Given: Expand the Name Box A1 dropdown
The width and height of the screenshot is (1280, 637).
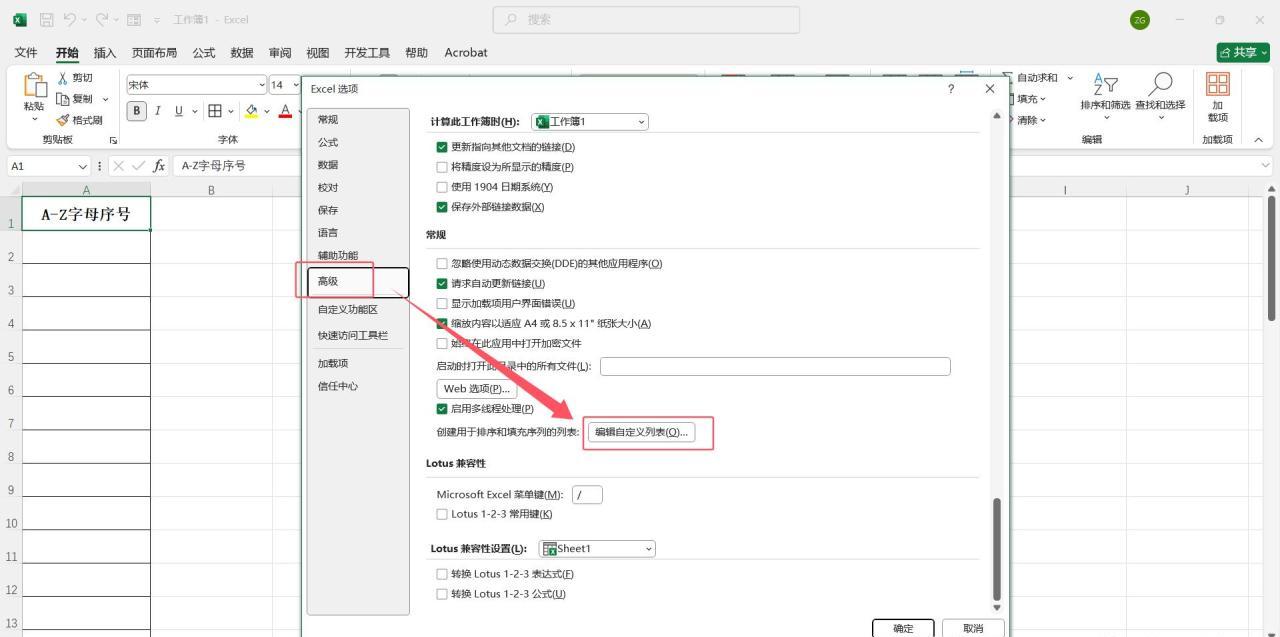Looking at the screenshot, I should click(82, 166).
